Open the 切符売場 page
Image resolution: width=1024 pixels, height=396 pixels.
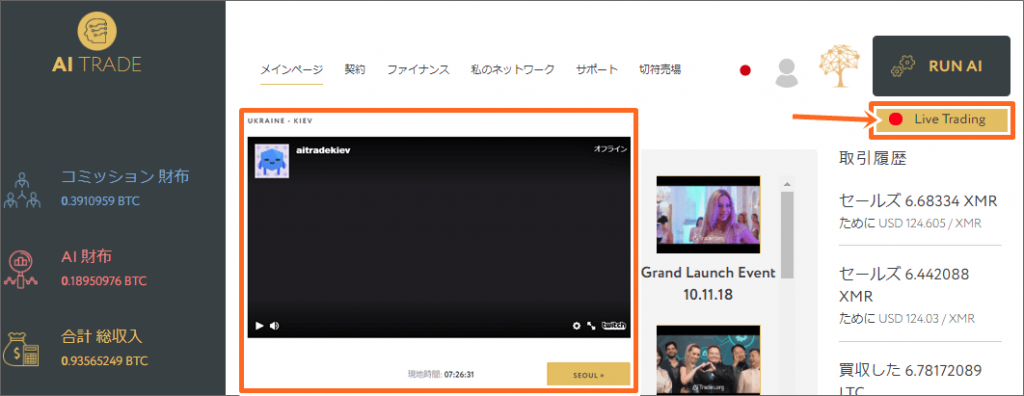pyautogui.click(x=660, y=69)
